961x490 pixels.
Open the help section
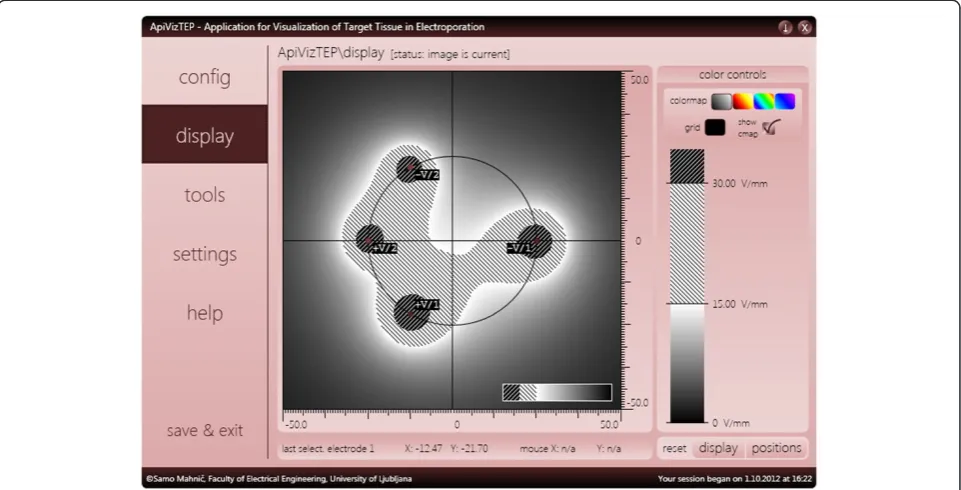205,312
